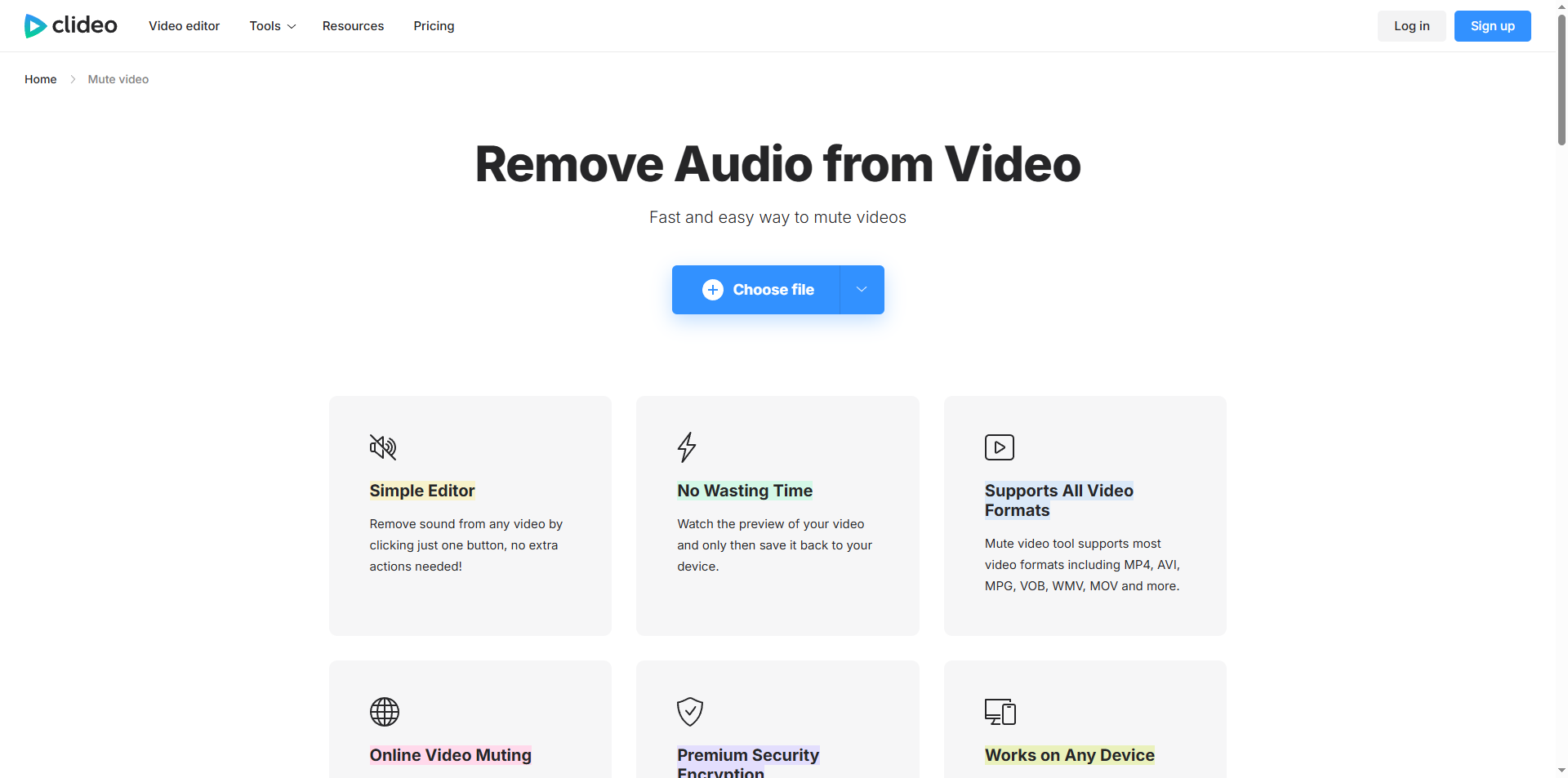Open the Resources page from navigation
The height and width of the screenshot is (778, 1568).
click(x=353, y=25)
